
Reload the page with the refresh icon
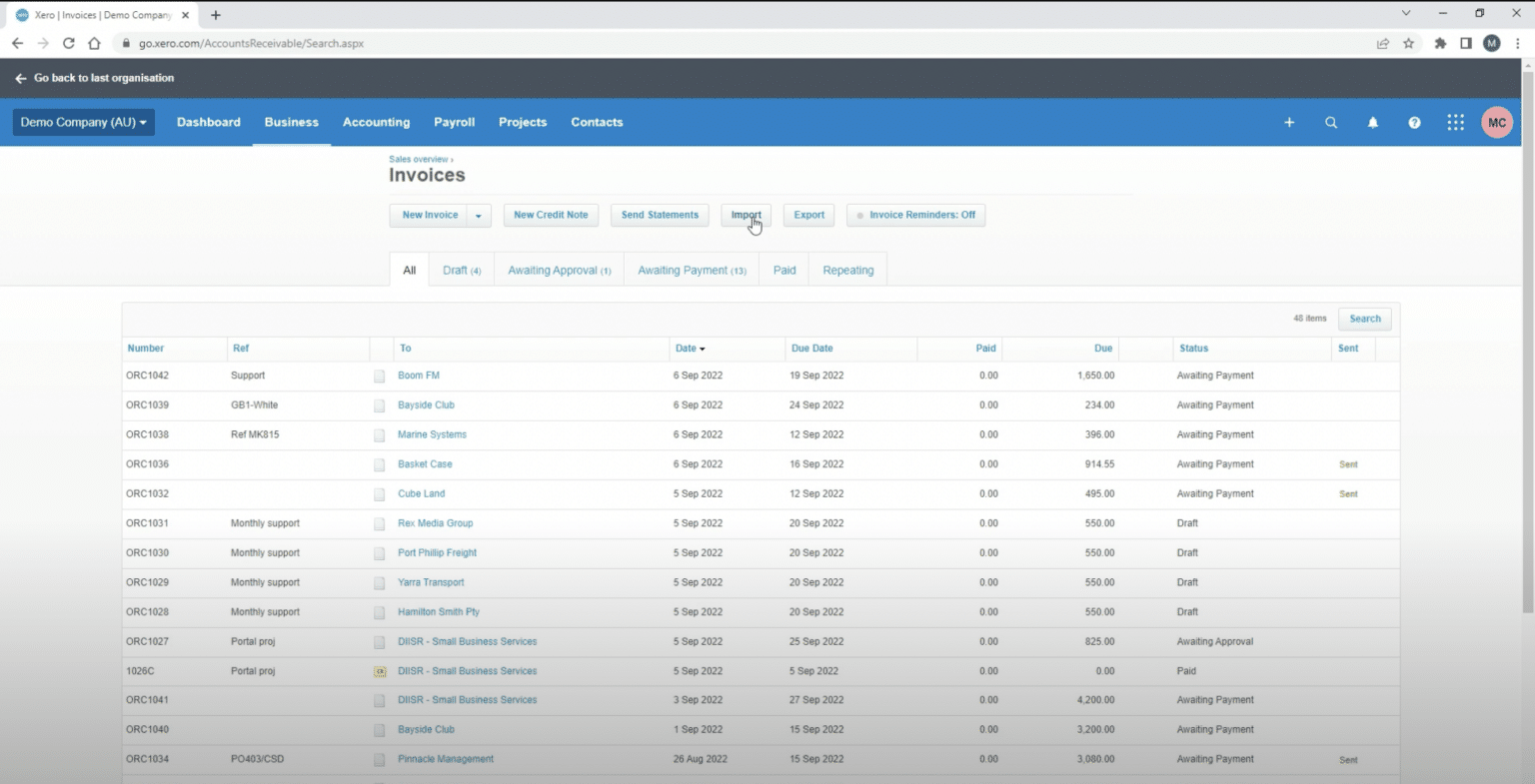tap(68, 43)
